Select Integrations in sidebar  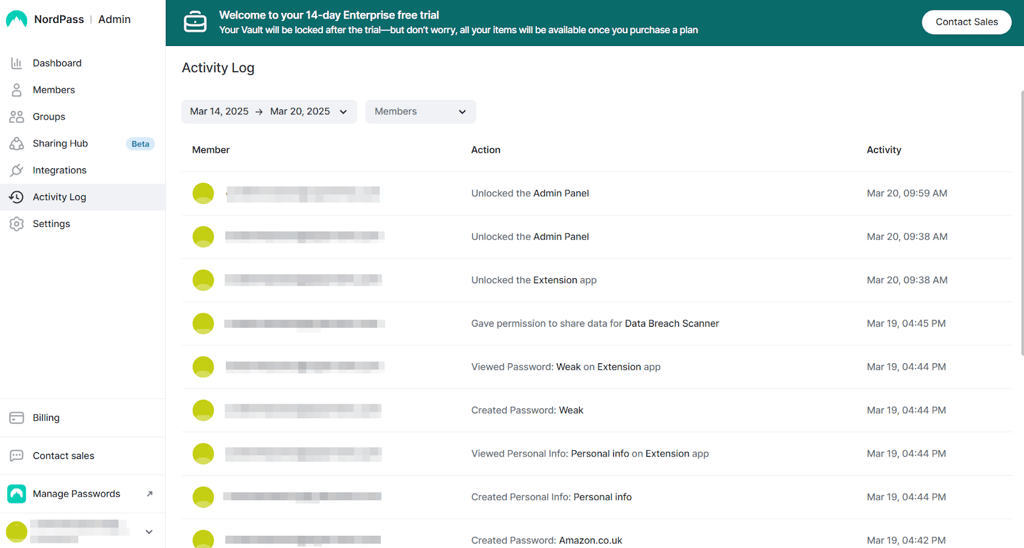pyautogui.click(x=82, y=170)
